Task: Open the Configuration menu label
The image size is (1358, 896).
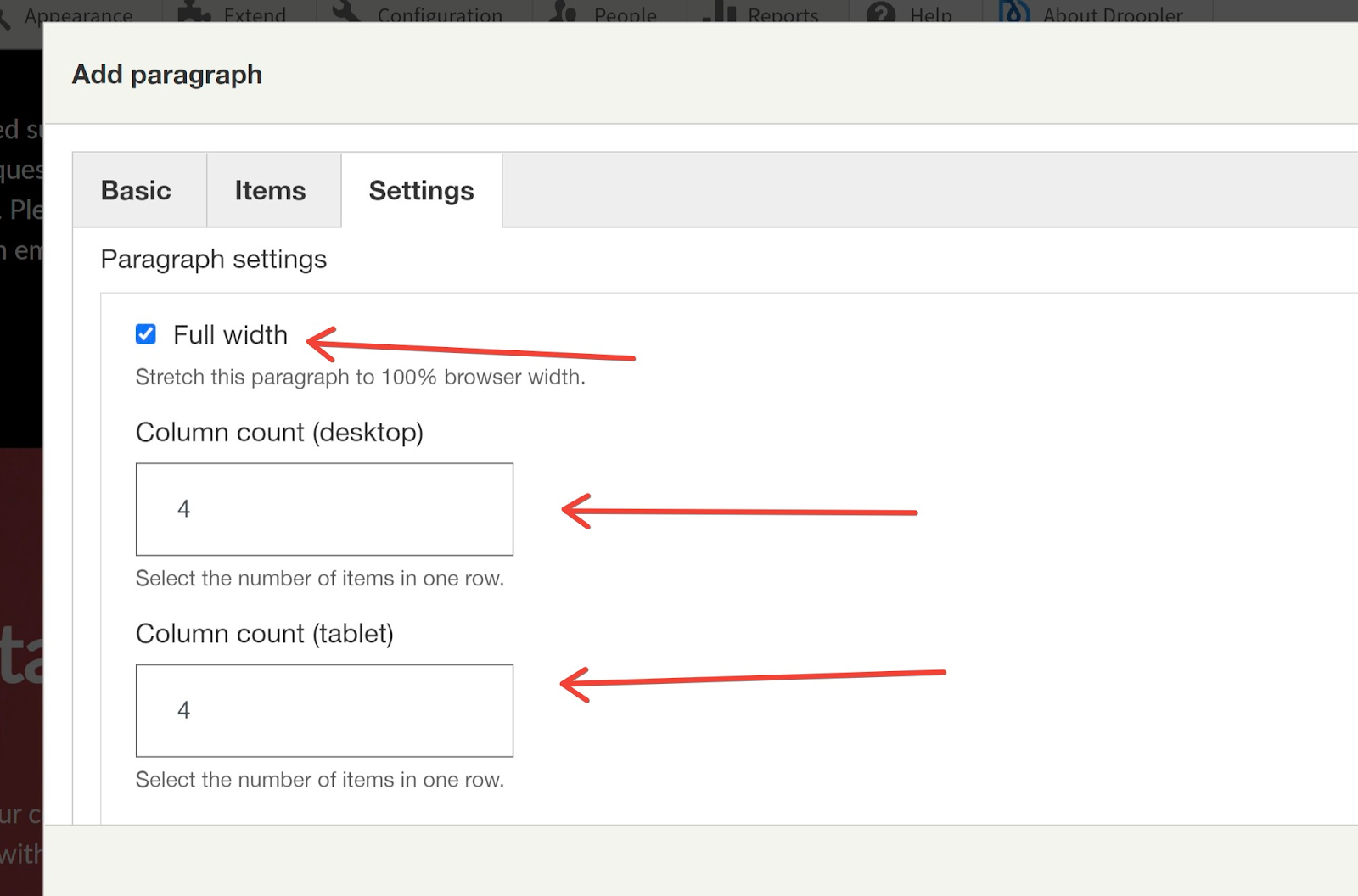Action: click(440, 14)
